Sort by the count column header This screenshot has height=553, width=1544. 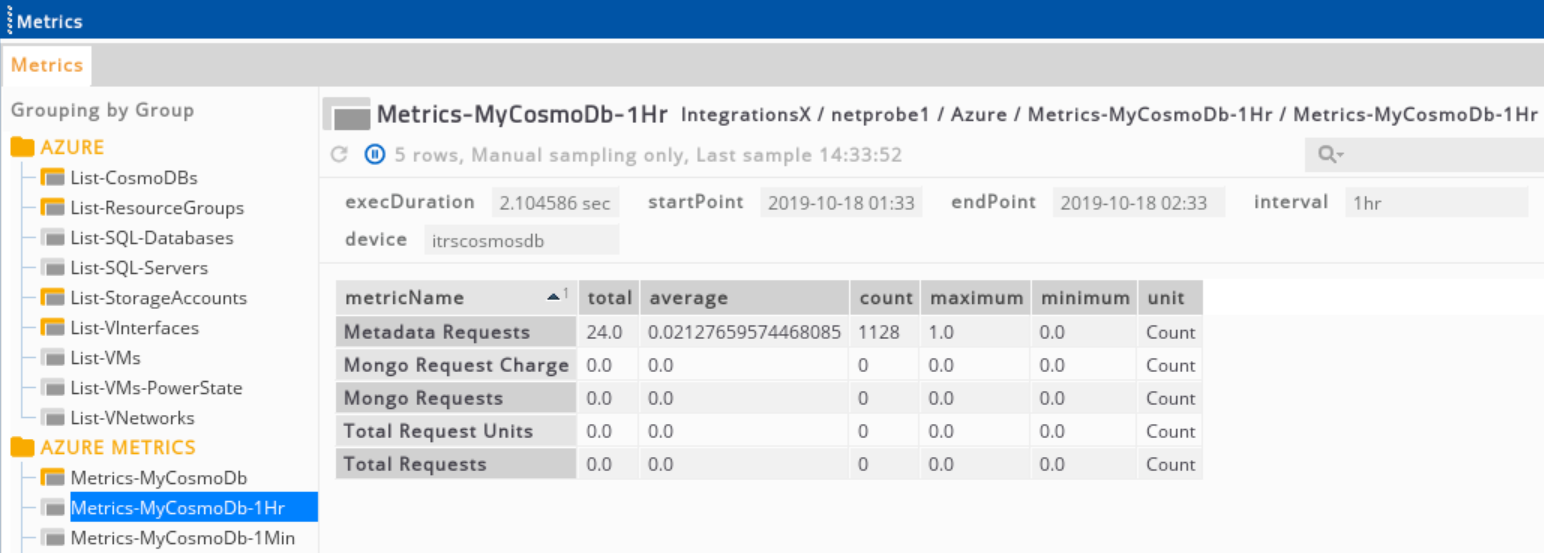tap(885, 298)
